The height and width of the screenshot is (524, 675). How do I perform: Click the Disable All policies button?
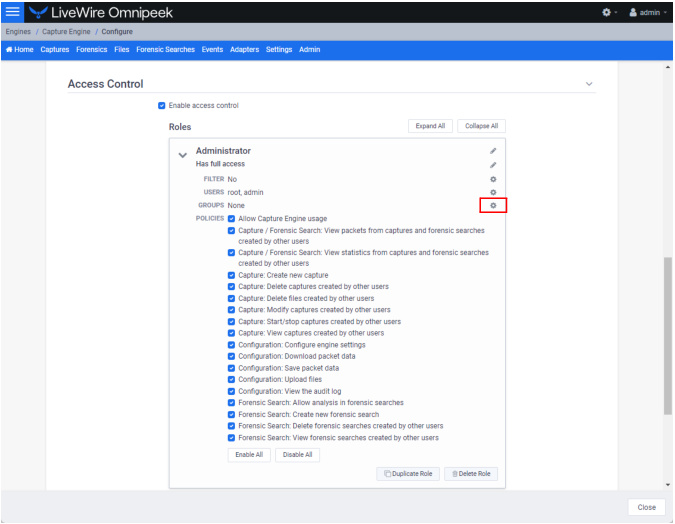tap(297, 455)
